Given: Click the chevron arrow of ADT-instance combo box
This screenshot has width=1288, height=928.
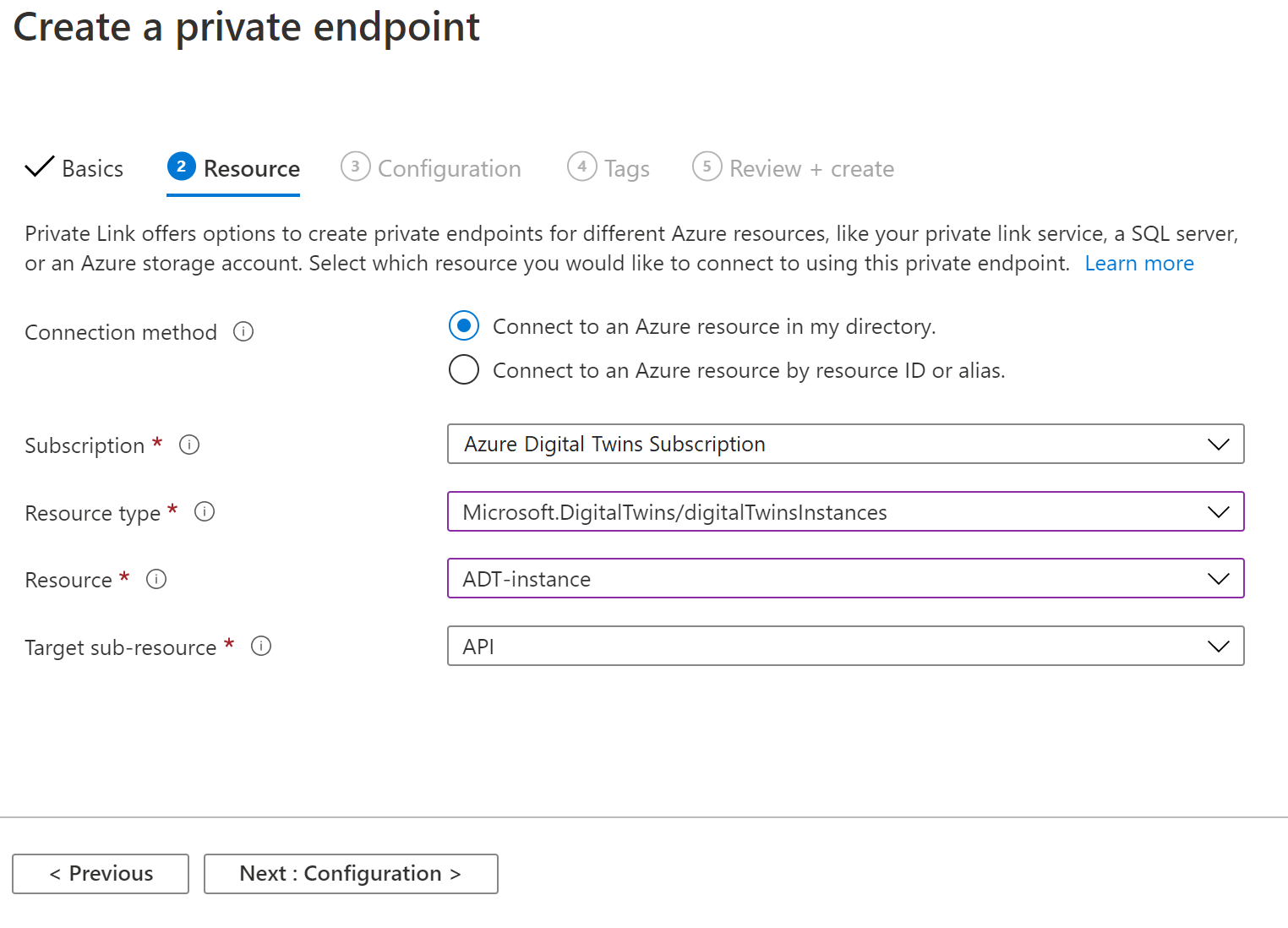Looking at the screenshot, I should tap(1219, 579).
